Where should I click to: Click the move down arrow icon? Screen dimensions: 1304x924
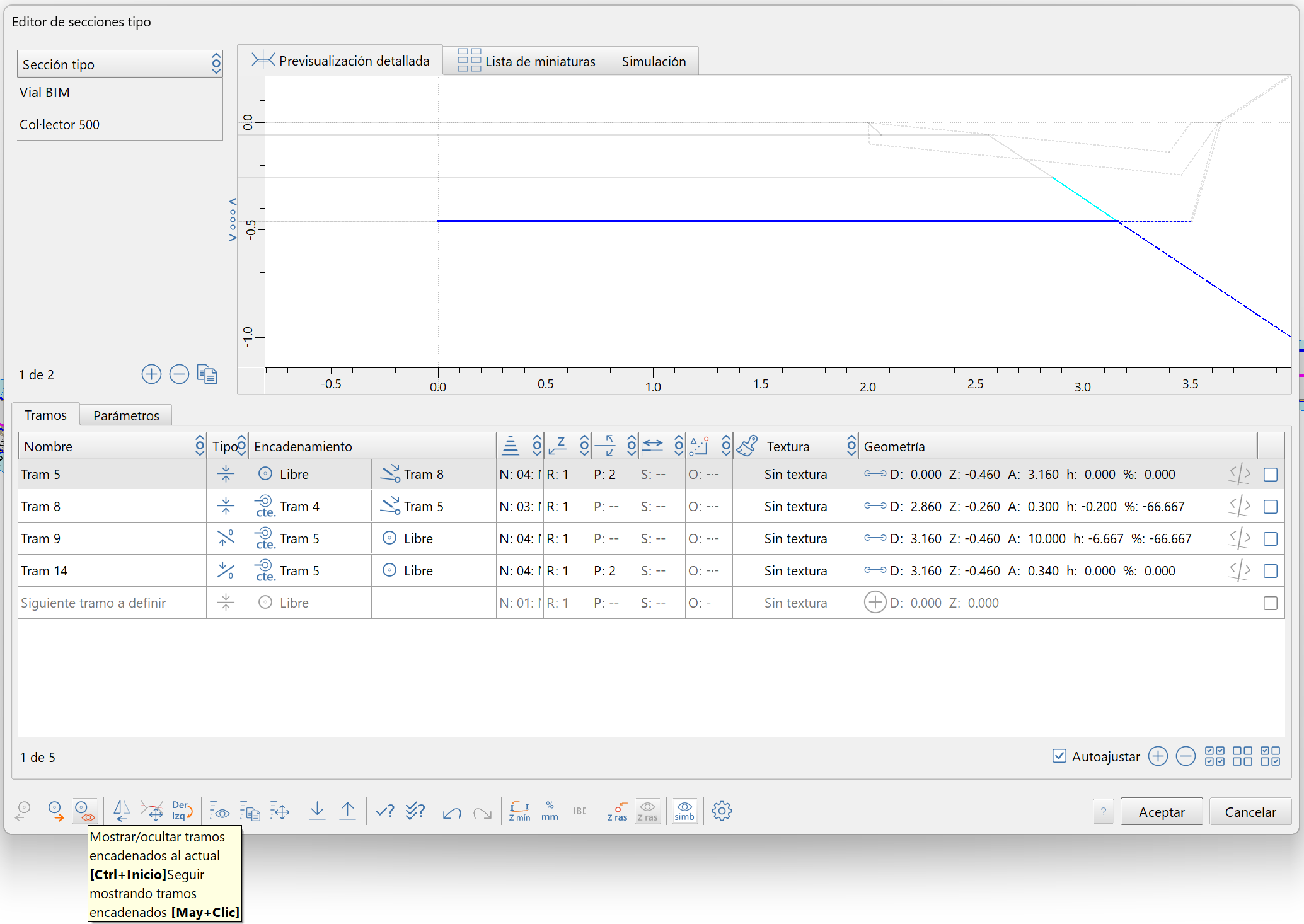coord(318,811)
